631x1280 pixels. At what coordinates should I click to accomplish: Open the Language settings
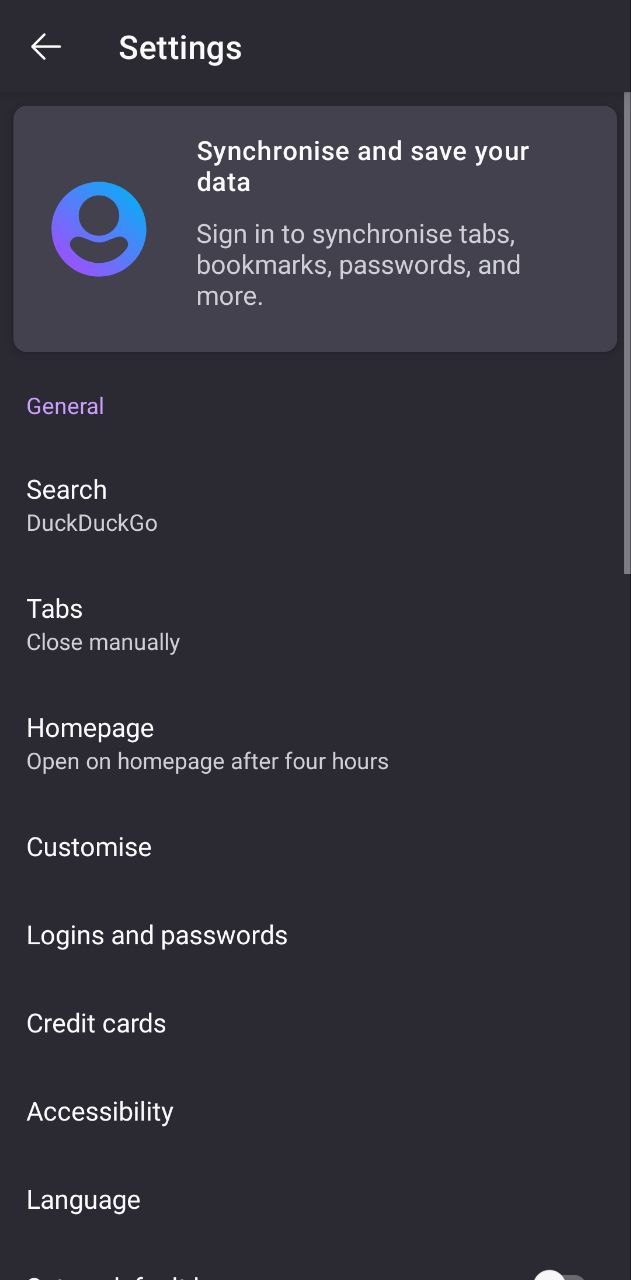315,1199
